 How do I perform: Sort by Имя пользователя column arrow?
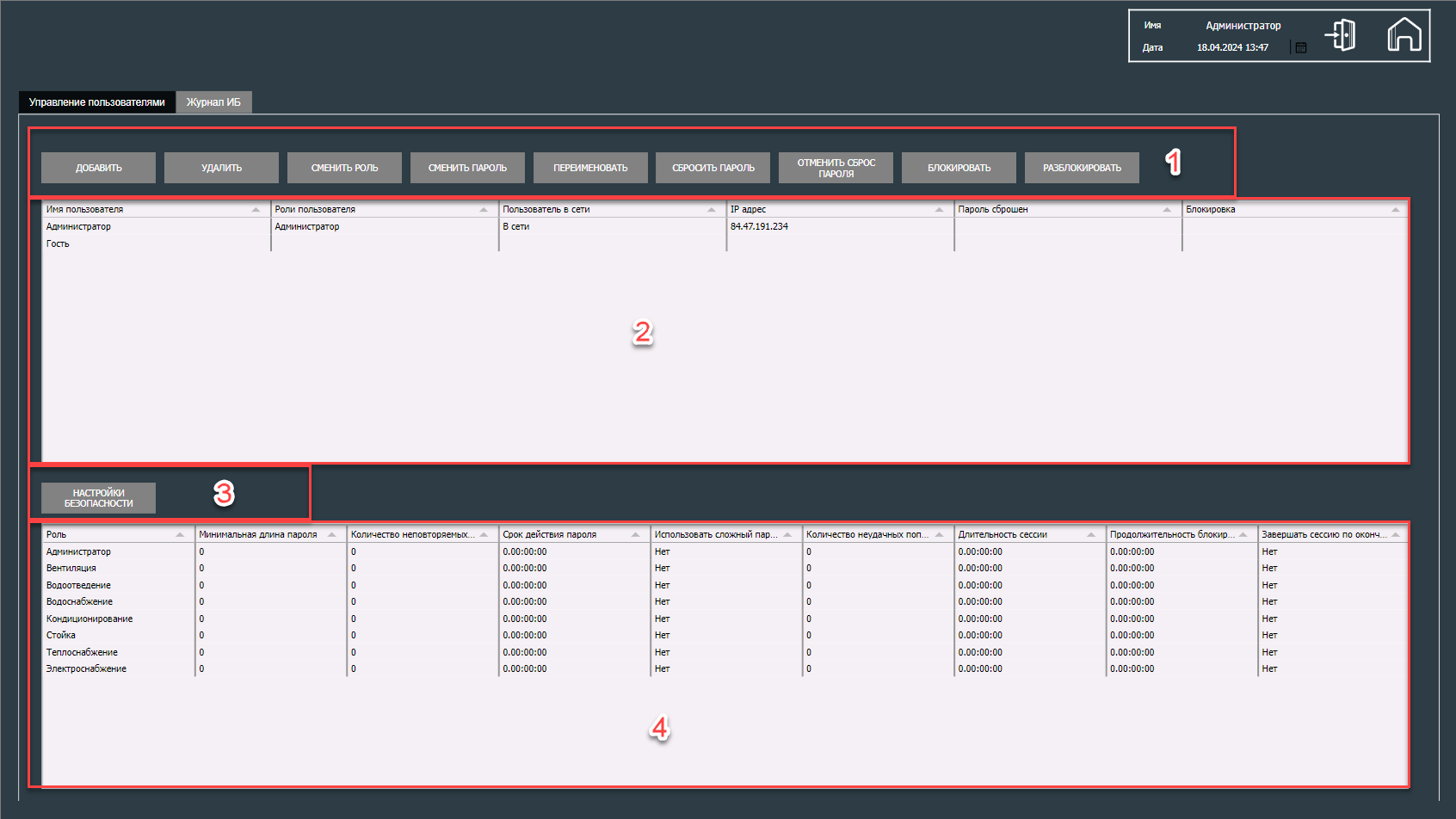tap(256, 210)
